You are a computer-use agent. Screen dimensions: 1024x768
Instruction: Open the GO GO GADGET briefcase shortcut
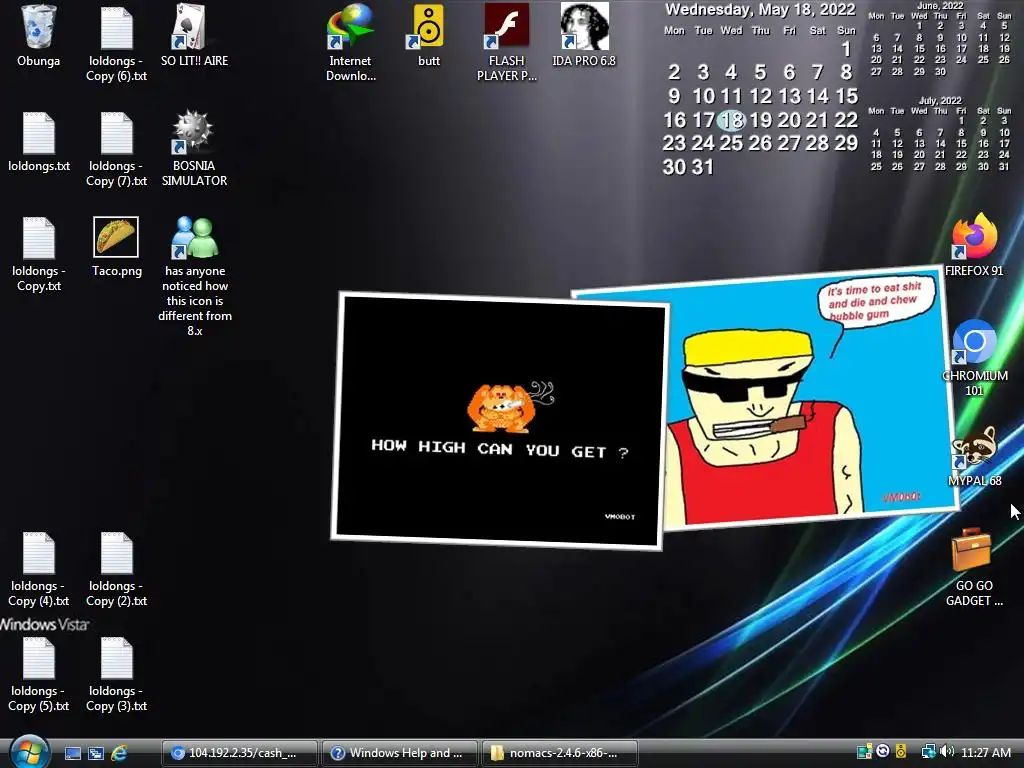tap(974, 568)
